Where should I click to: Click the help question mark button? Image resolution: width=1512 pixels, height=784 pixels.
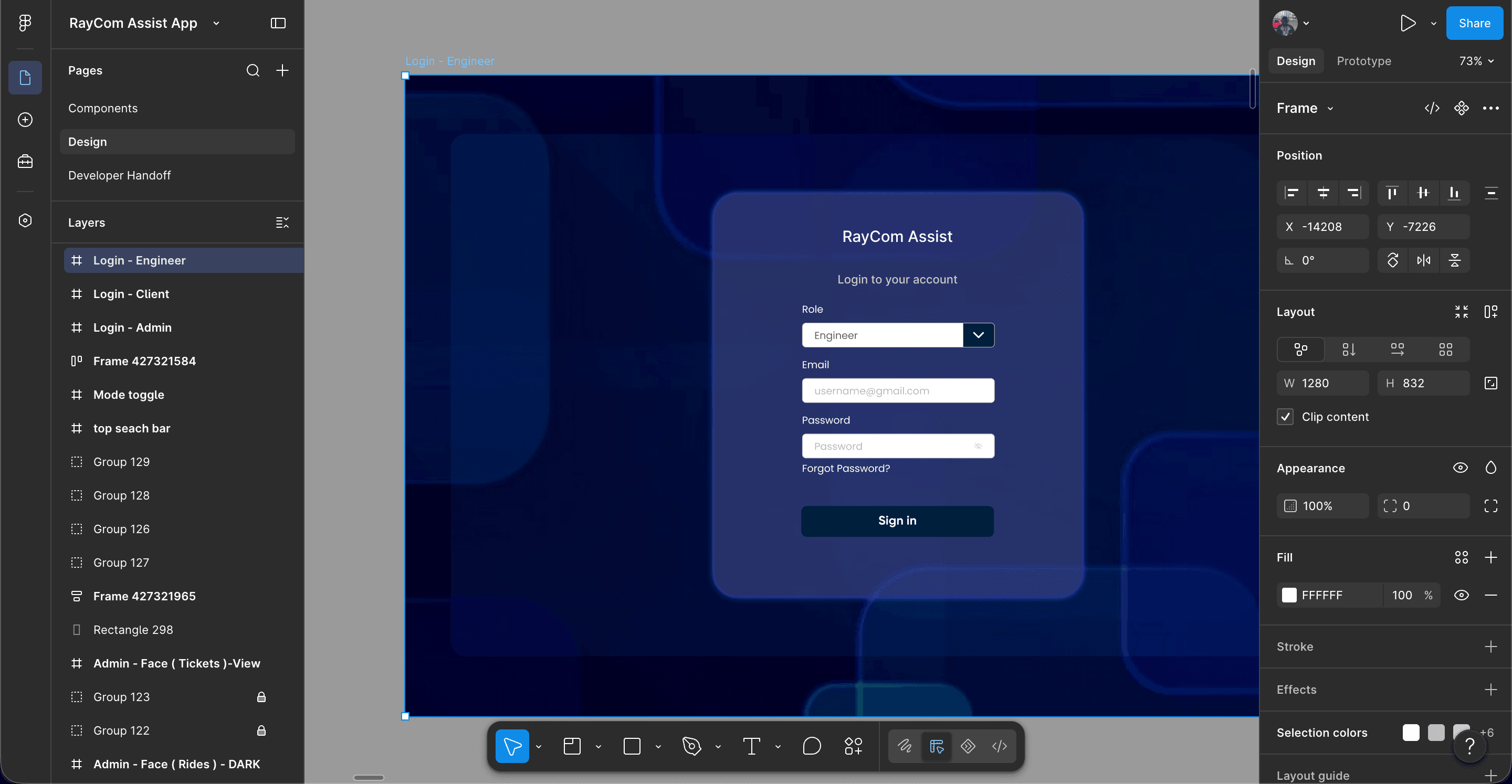[1469, 746]
